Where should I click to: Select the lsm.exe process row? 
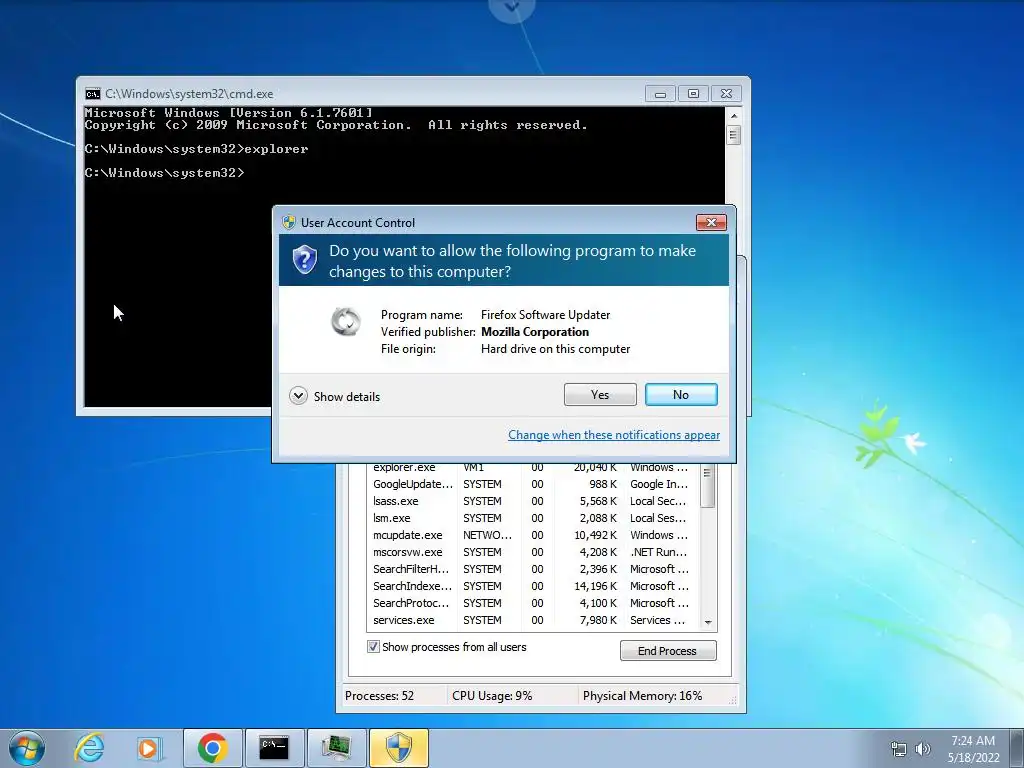click(x=533, y=518)
